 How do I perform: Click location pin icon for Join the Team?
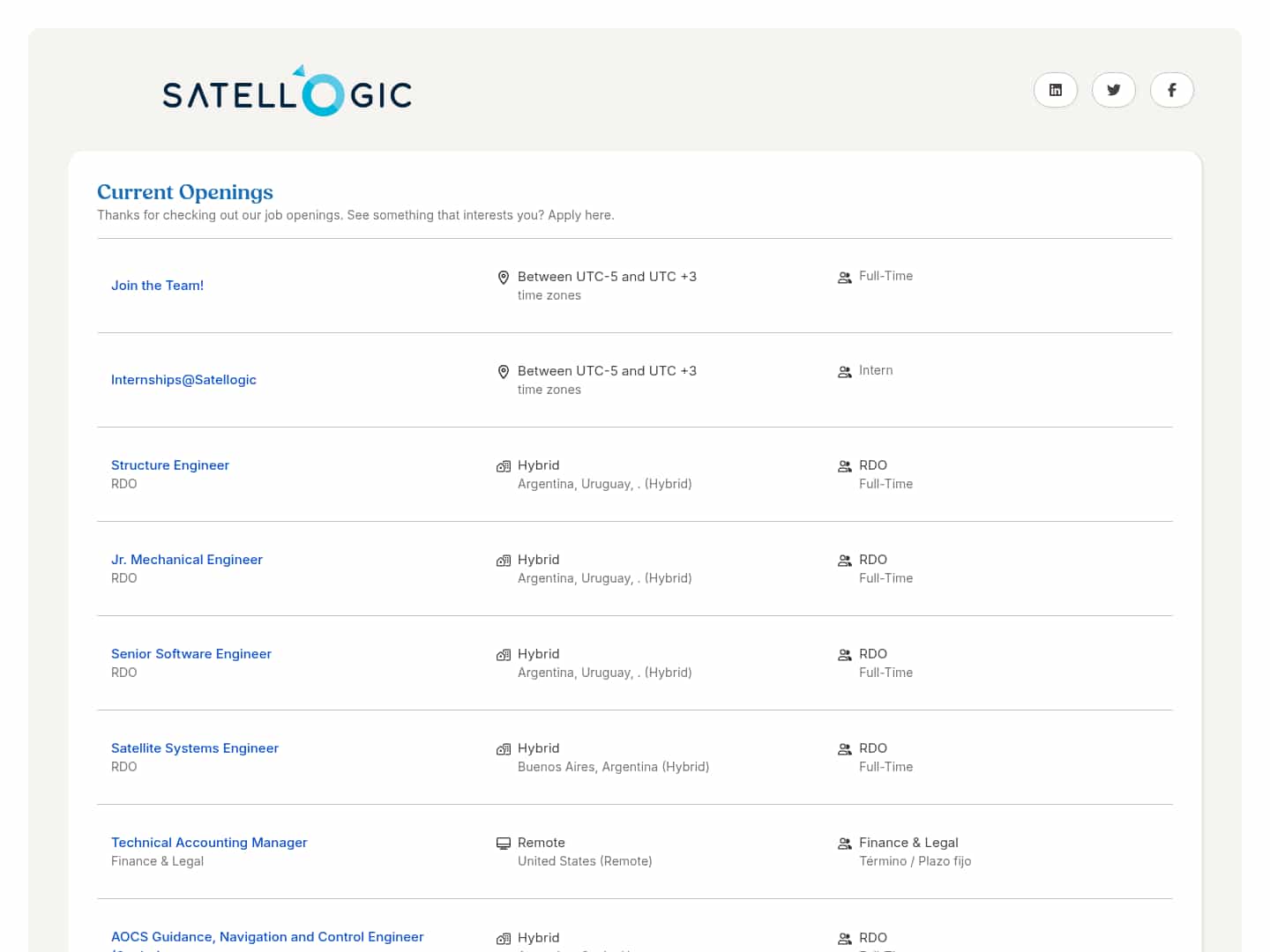[504, 278]
